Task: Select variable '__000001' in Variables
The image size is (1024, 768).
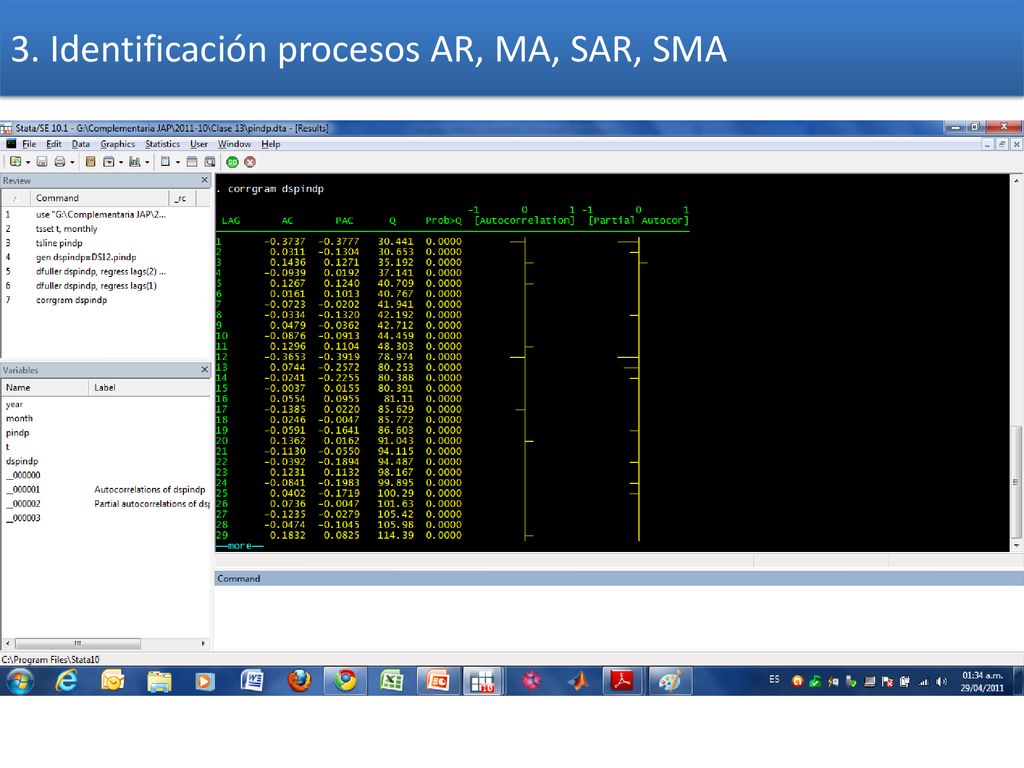Action: 24,489
